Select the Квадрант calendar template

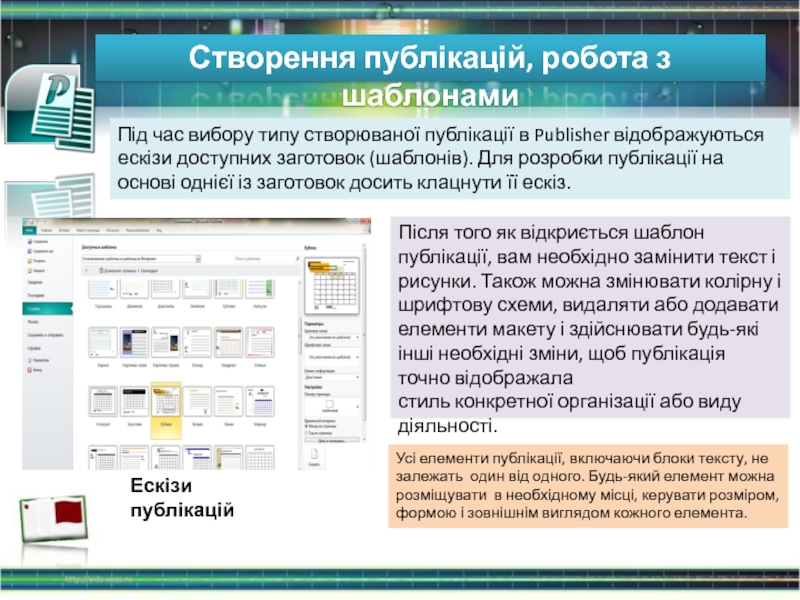pos(229,342)
